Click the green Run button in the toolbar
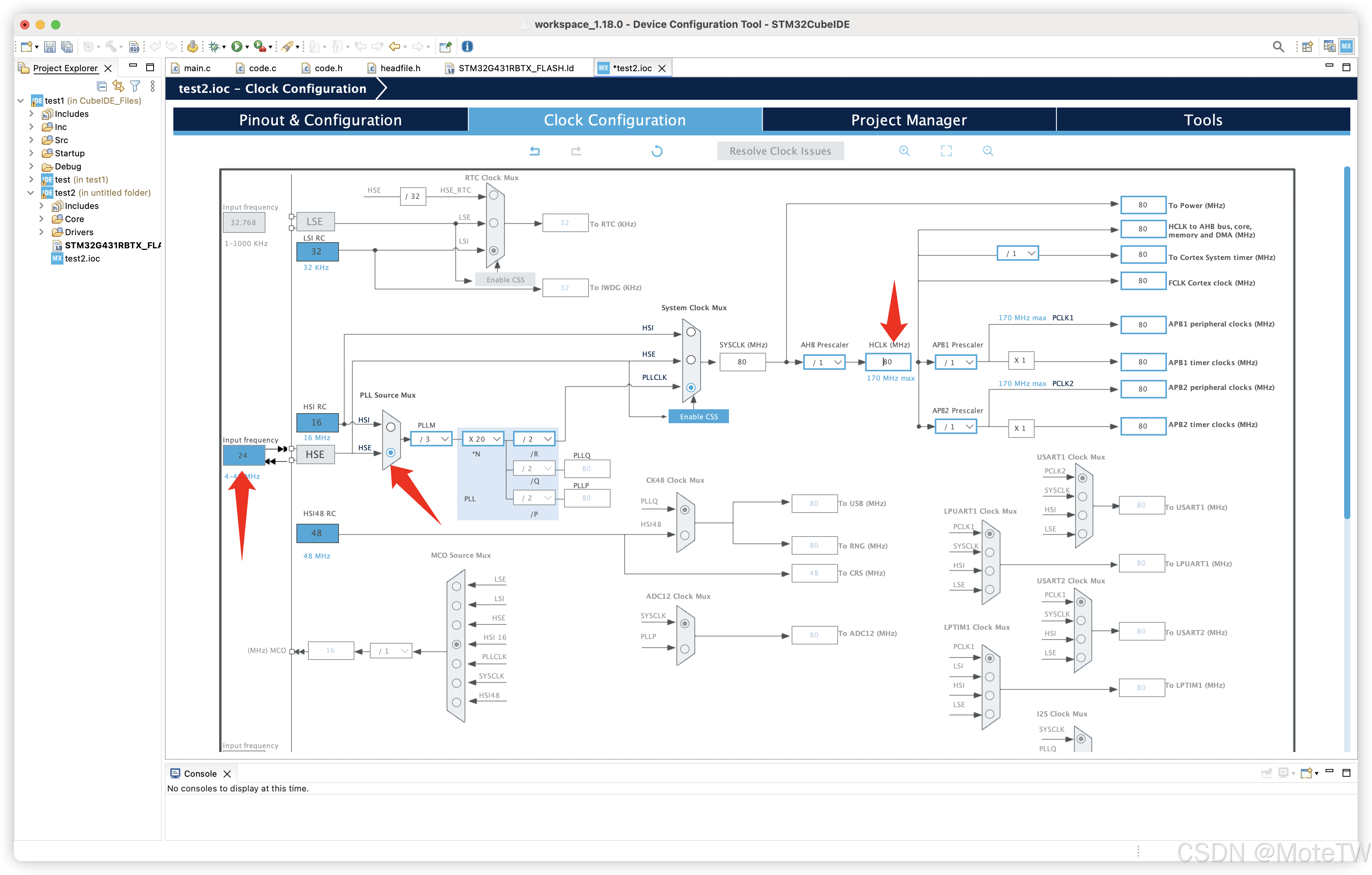Image resolution: width=1372 pixels, height=875 pixels. 236,47
